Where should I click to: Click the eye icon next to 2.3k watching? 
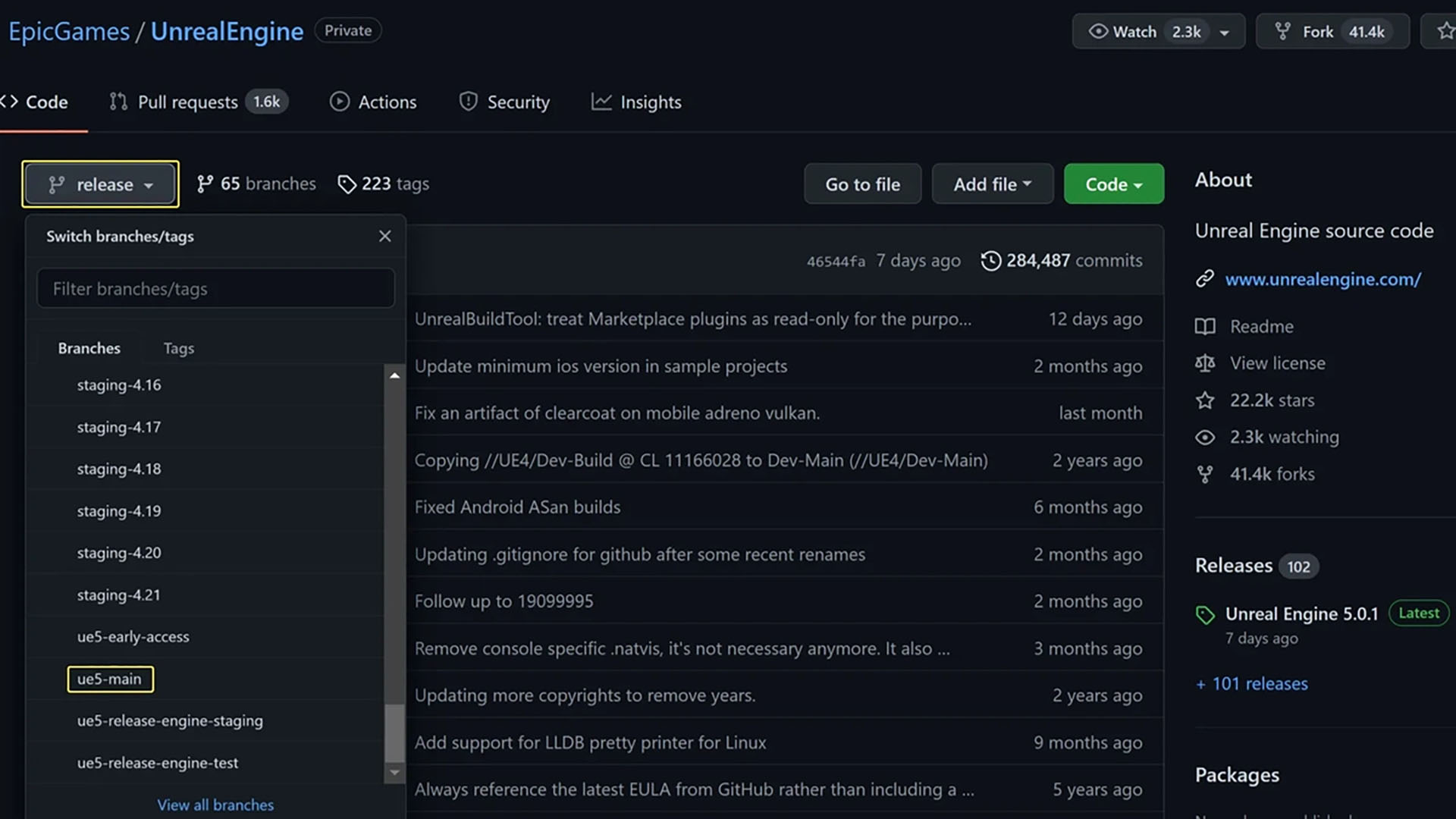[1205, 438]
